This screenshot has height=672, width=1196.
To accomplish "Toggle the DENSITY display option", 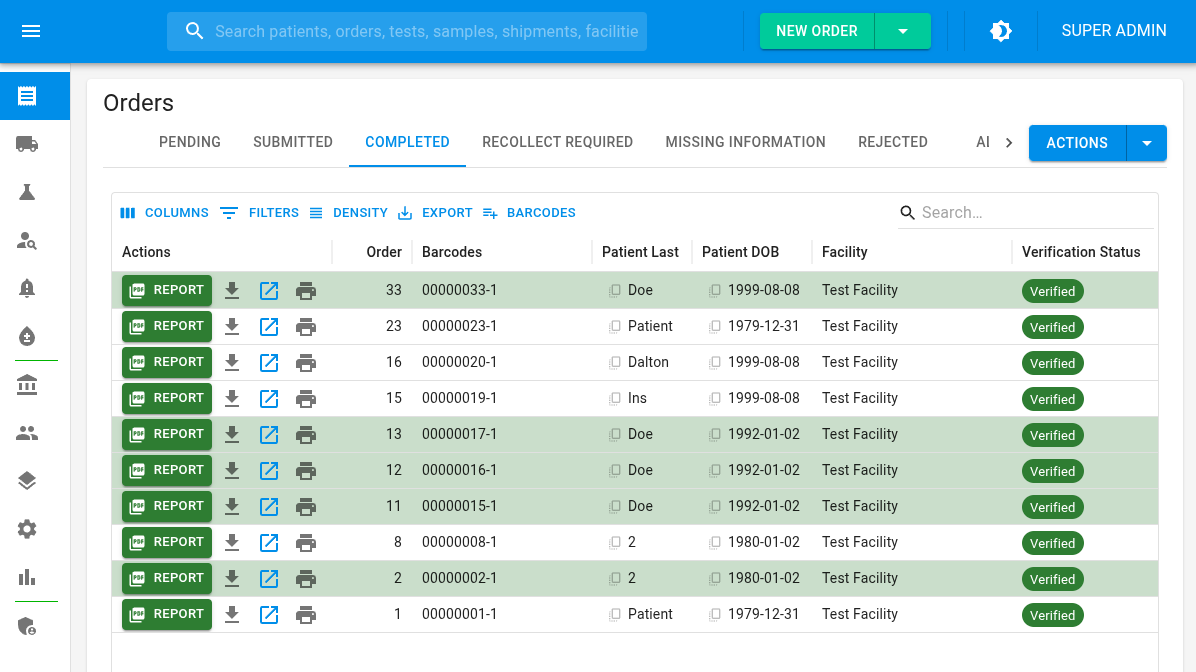I will pos(349,212).
